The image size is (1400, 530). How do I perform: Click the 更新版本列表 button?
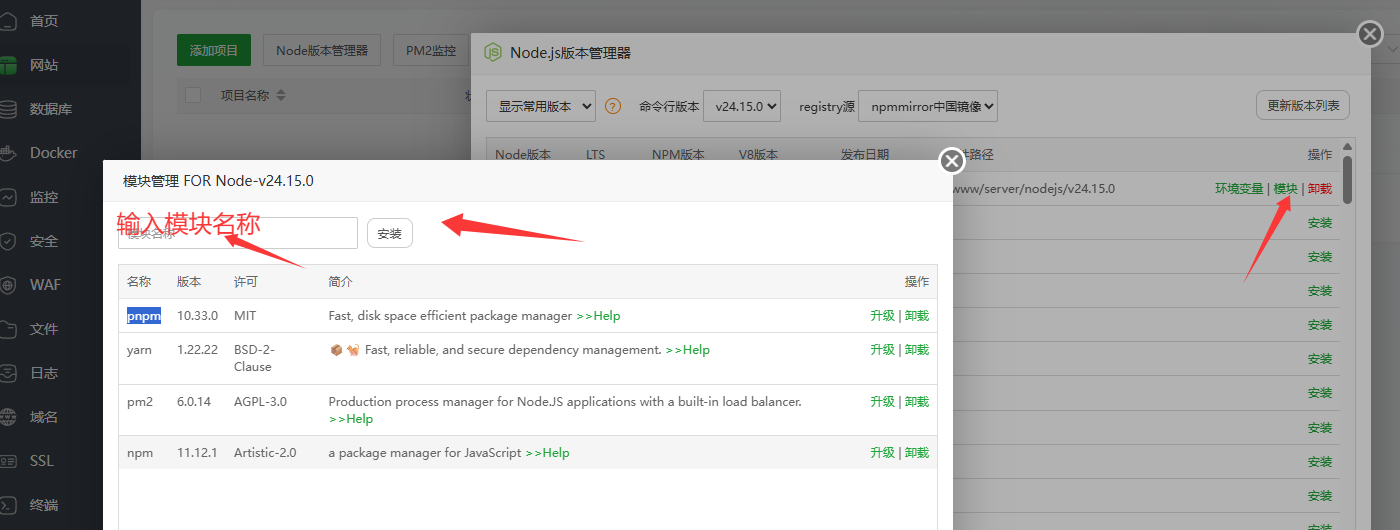tap(1303, 106)
